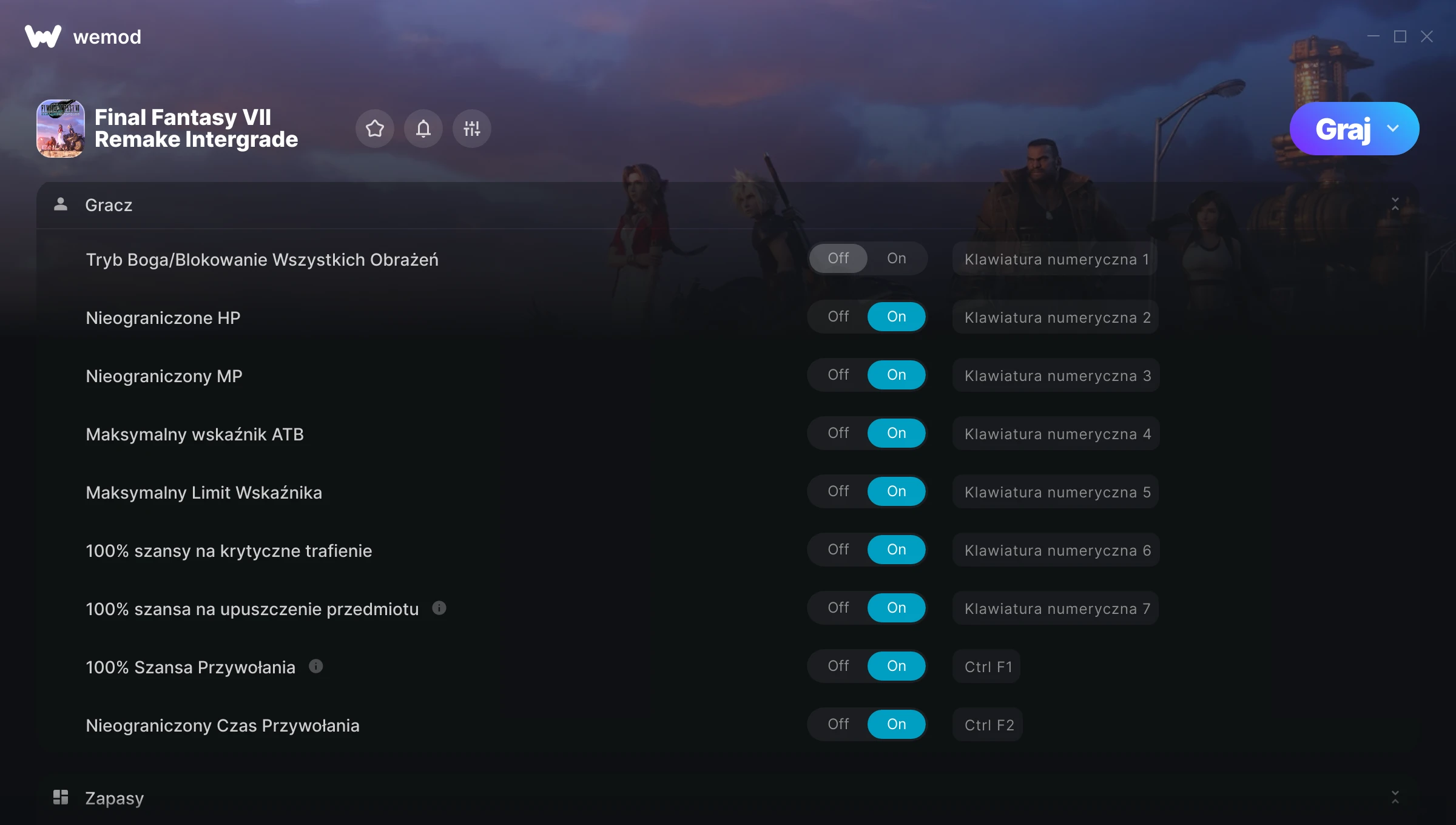Collapse the Gracz section
The width and height of the screenshot is (1456, 825).
click(x=1395, y=204)
